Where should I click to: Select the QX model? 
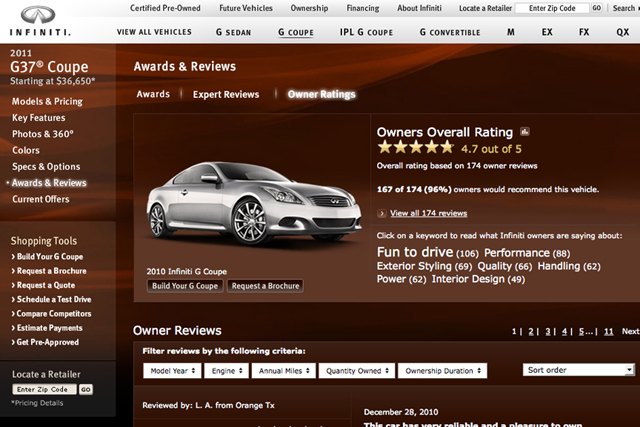(x=622, y=32)
